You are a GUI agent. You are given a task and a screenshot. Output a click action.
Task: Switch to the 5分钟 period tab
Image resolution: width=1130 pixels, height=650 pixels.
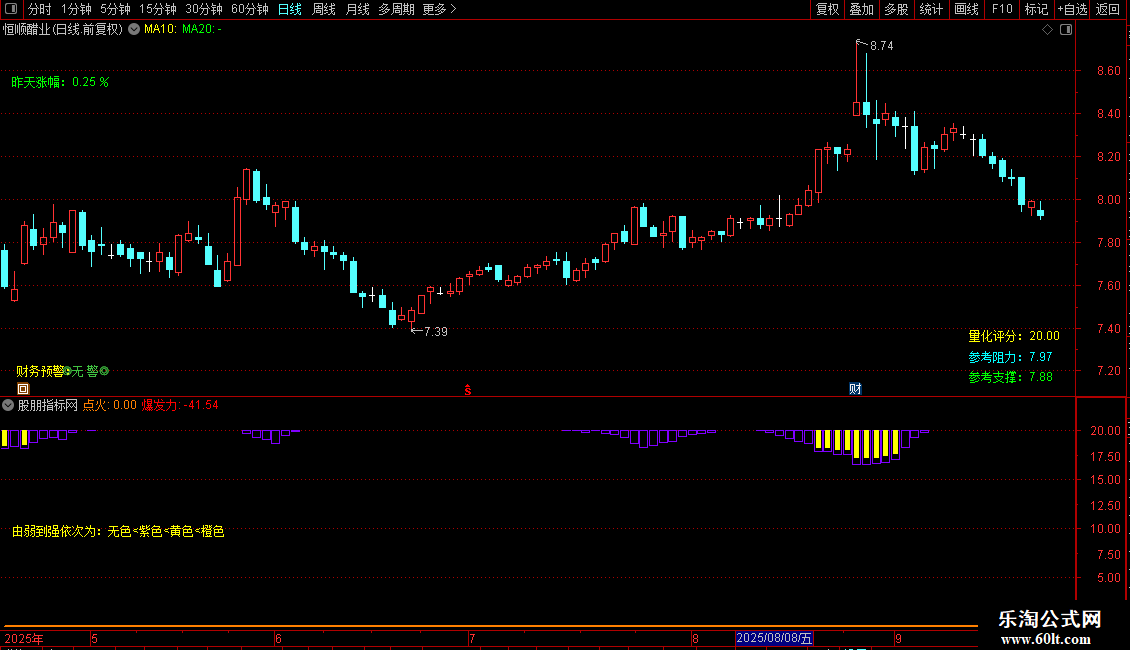pos(115,9)
